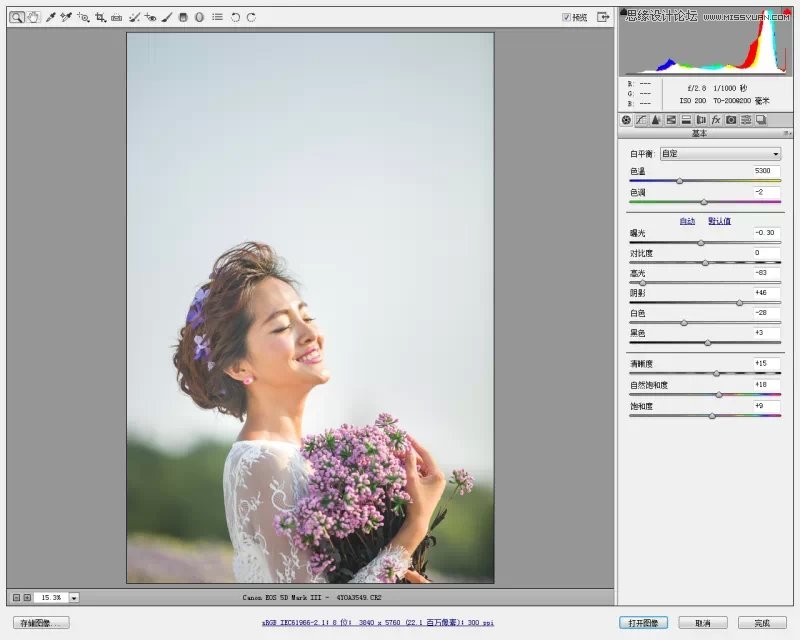Toggle full screen mode icon

(603, 17)
